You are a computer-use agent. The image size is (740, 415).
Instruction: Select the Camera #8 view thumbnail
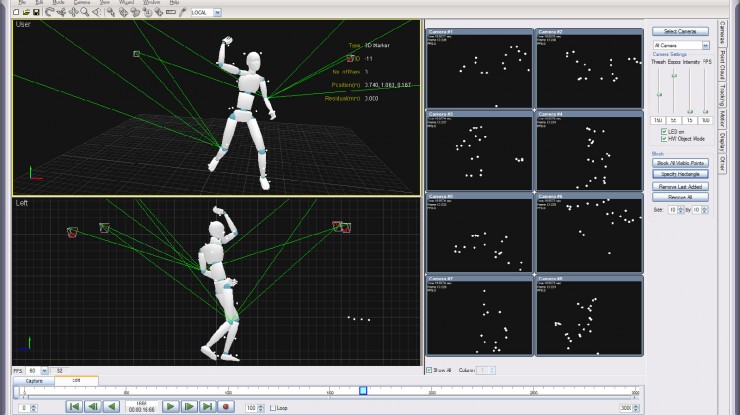tap(589, 316)
